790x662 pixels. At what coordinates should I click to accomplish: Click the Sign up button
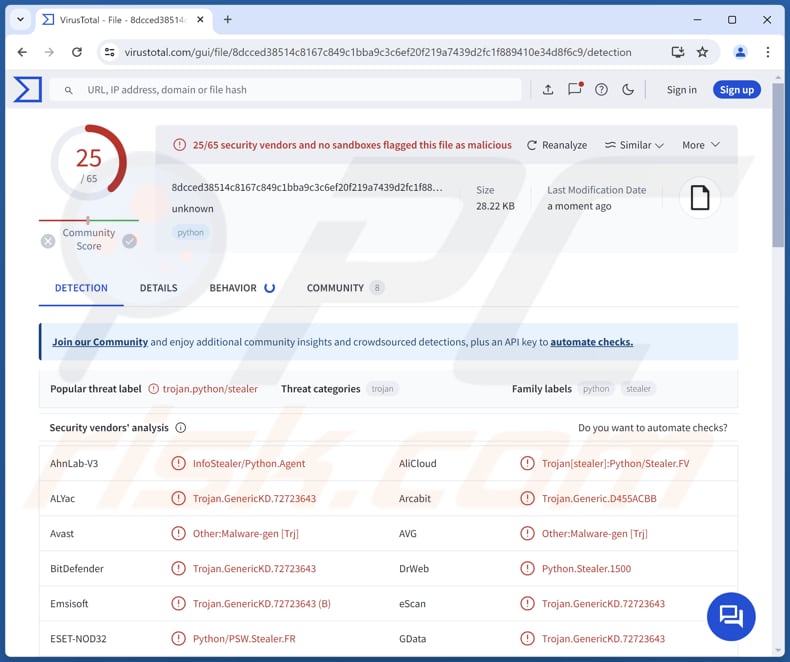(x=737, y=90)
